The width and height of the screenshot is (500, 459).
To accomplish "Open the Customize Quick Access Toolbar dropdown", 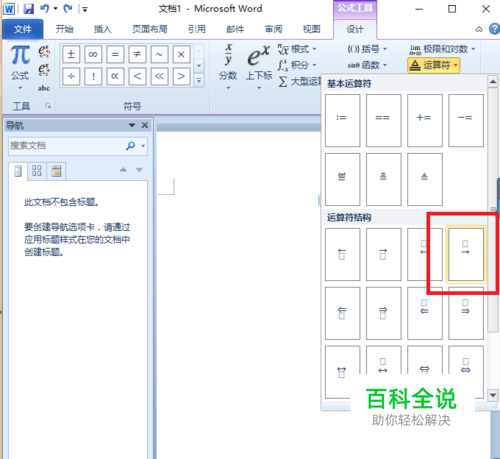I will [x=85, y=10].
